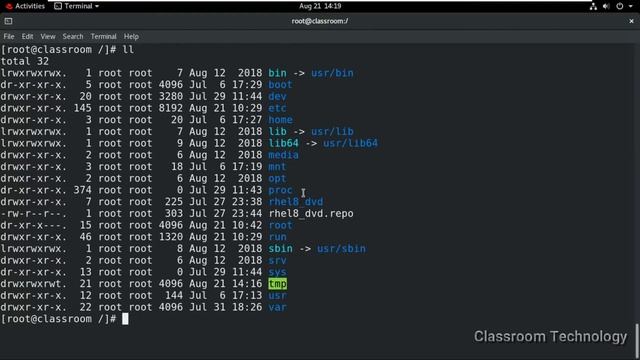Click the '14:16' timestamp on tmp row

click(x=247, y=284)
